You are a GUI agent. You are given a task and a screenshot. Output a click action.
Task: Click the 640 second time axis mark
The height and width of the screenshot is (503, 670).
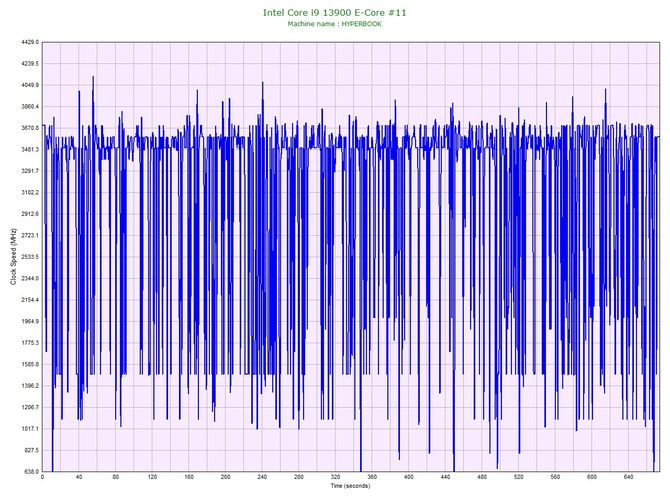pyautogui.click(x=628, y=478)
